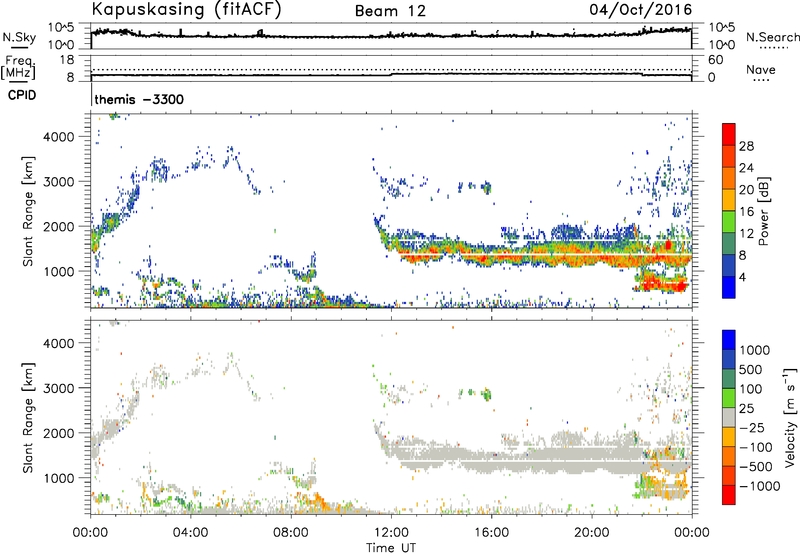Click the date '04/Oct/2016'
The height and width of the screenshot is (554, 800).
pyautogui.click(x=641, y=10)
